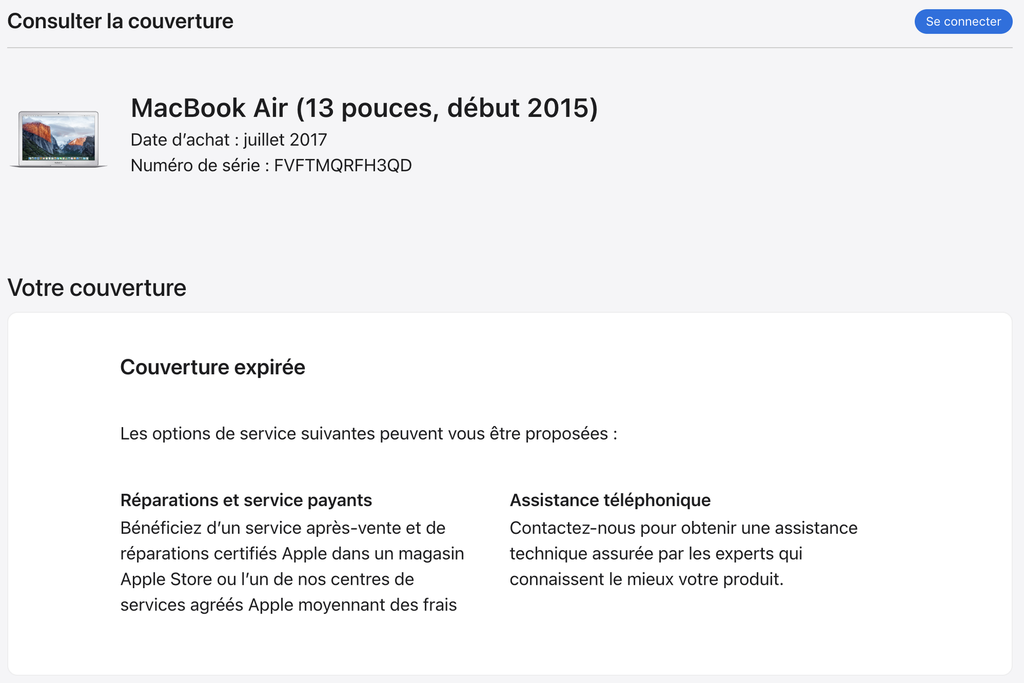Click the Votre couverture section heading

point(97,287)
